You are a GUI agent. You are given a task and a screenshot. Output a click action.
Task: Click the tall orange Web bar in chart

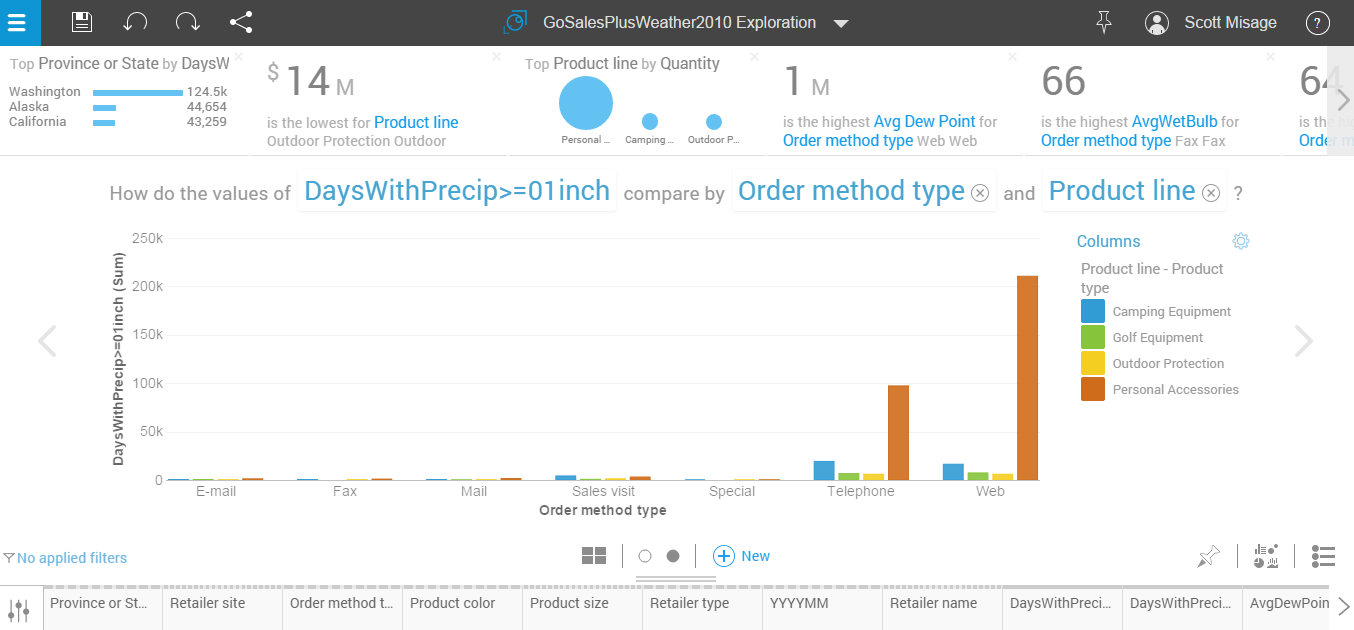click(x=1027, y=378)
